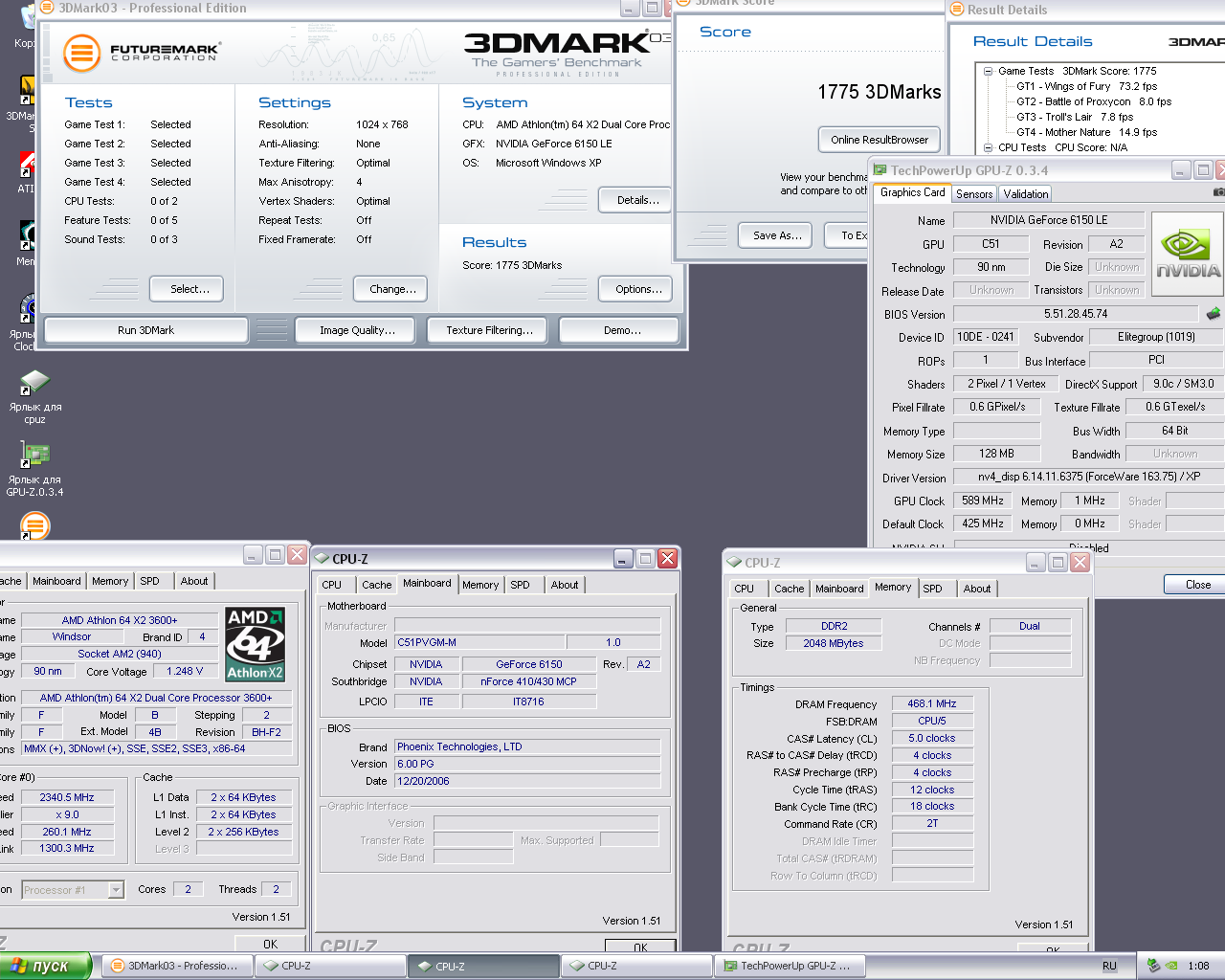Open Texture Filtering... in 3DMark03

489,330
